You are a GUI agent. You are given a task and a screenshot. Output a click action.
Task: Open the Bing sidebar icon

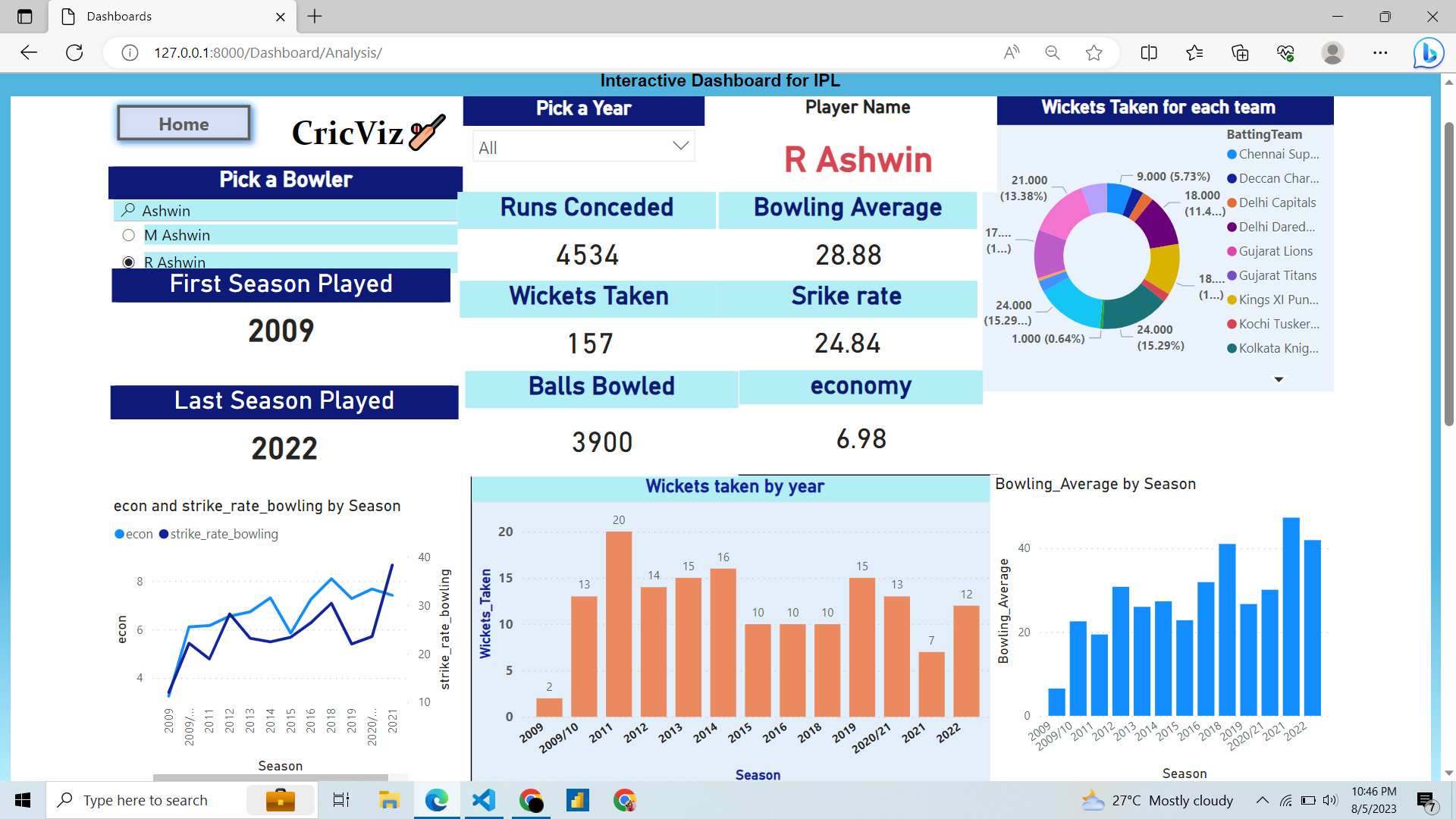(x=1428, y=53)
